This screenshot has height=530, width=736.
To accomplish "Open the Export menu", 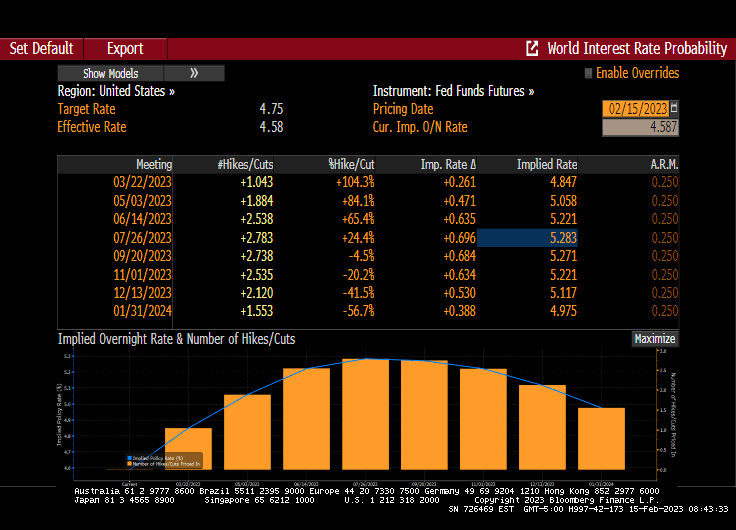I will [125, 48].
